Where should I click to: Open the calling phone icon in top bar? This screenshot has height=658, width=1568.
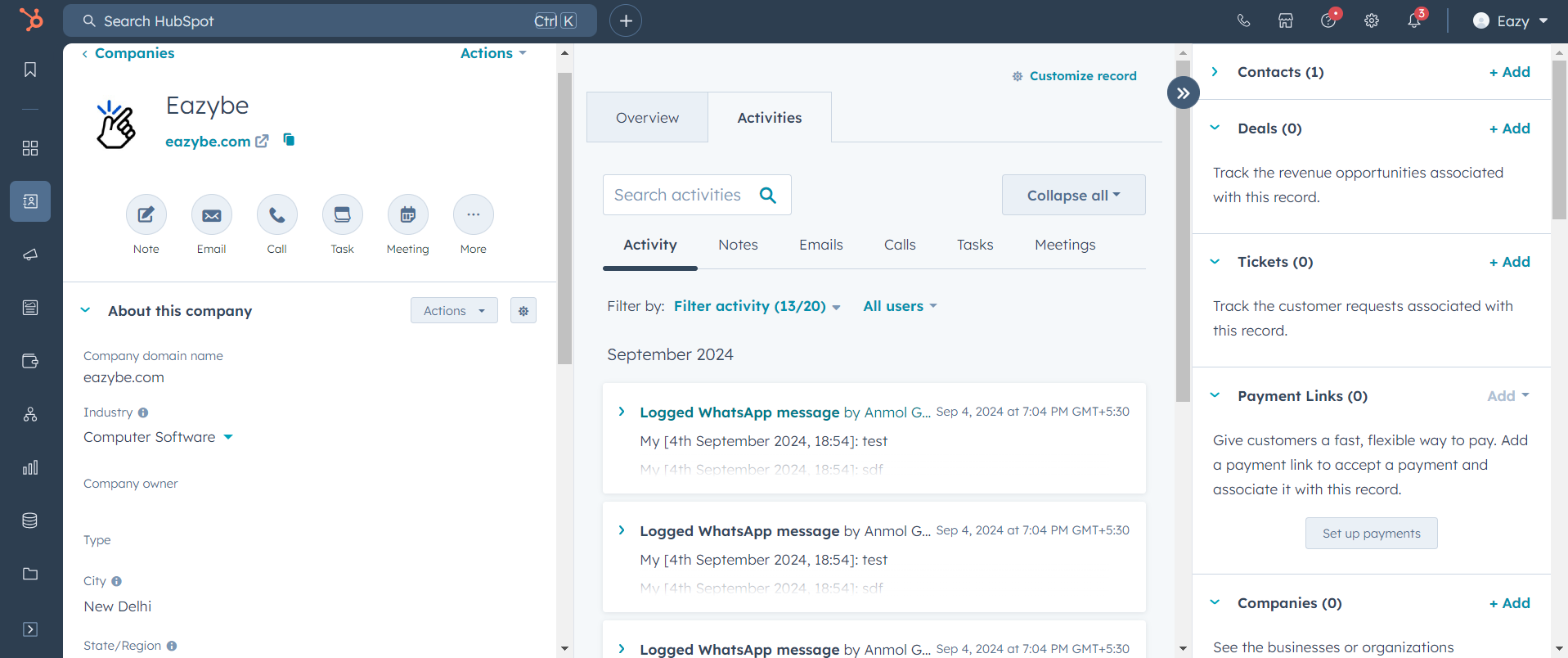(1243, 20)
